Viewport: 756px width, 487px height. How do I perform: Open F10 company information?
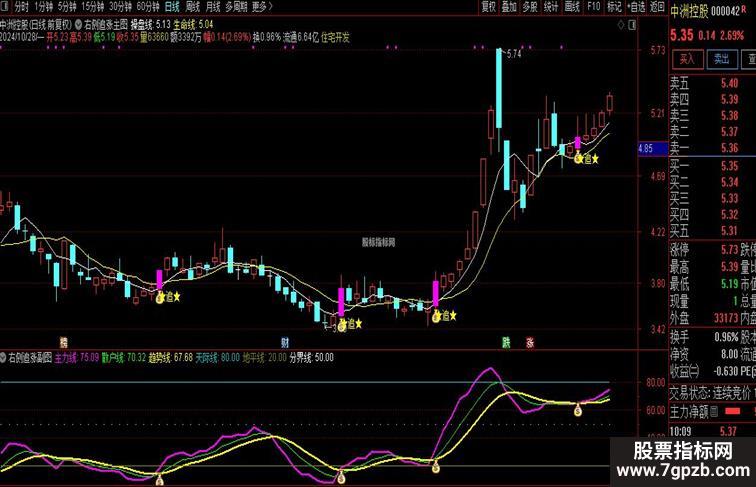pos(594,7)
